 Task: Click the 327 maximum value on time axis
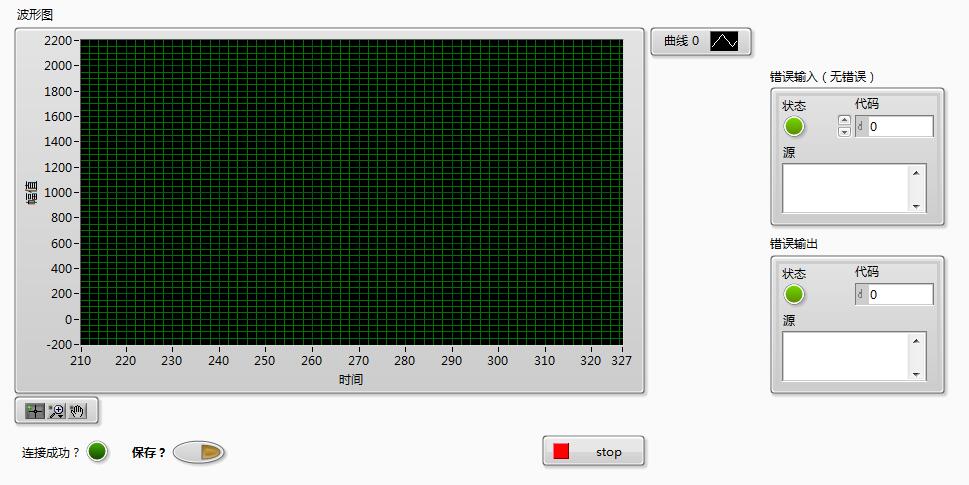pyautogui.click(x=620, y=361)
